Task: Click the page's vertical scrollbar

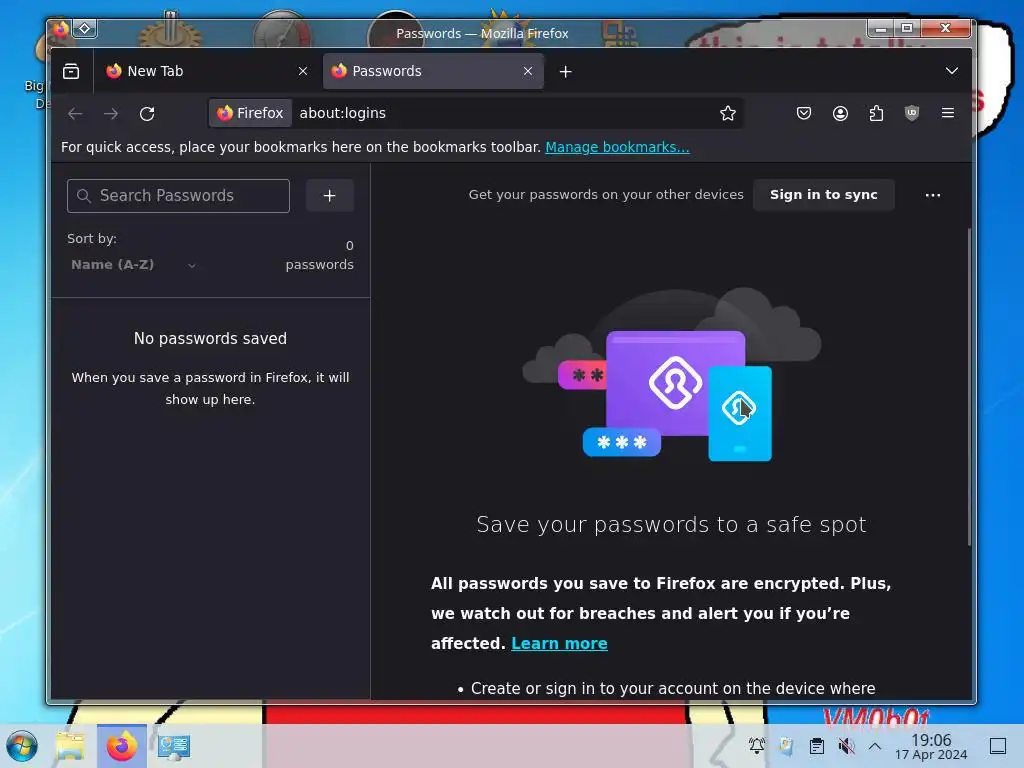Action: coord(968,387)
